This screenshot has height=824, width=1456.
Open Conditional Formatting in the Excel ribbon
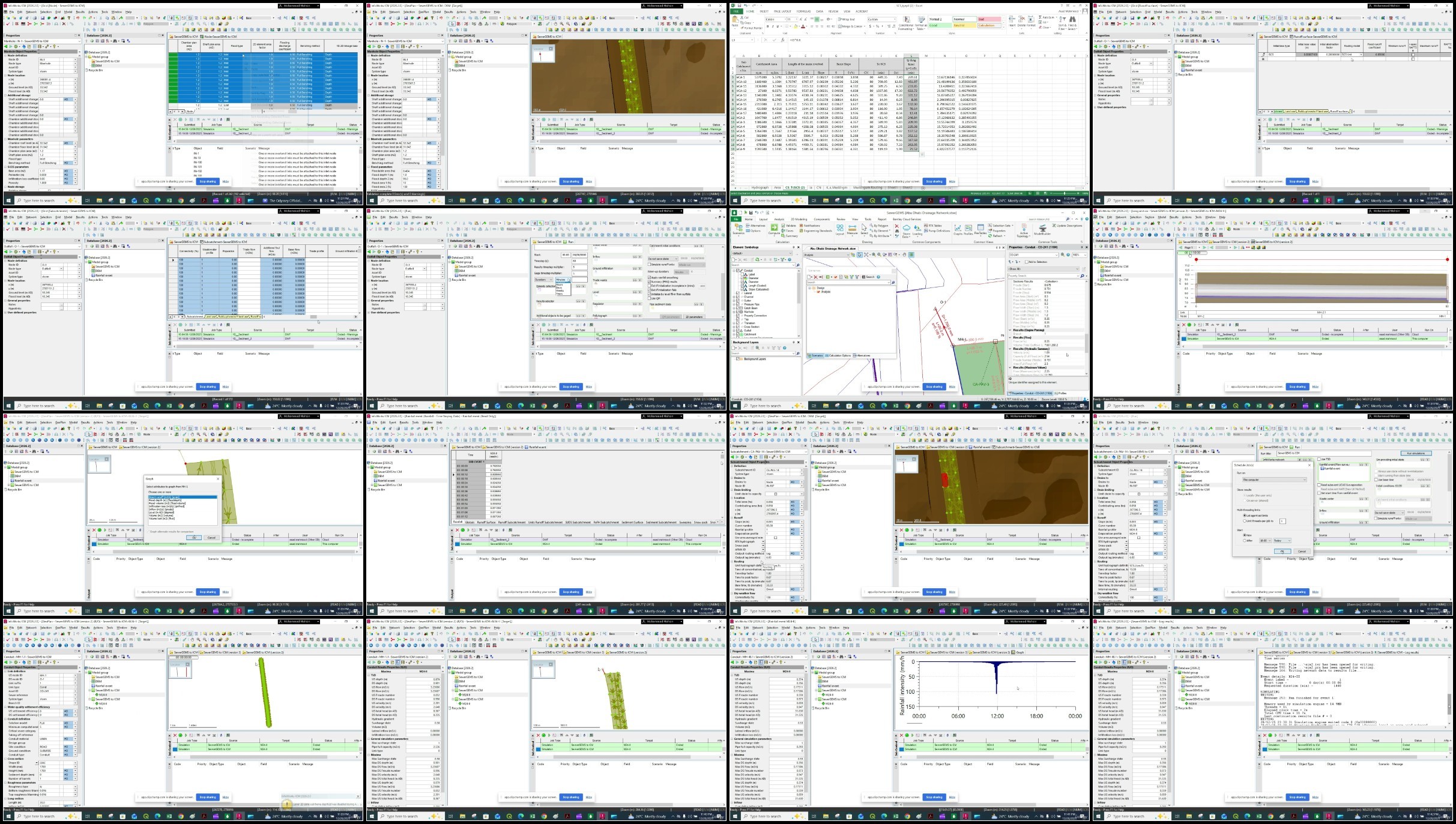[906, 23]
